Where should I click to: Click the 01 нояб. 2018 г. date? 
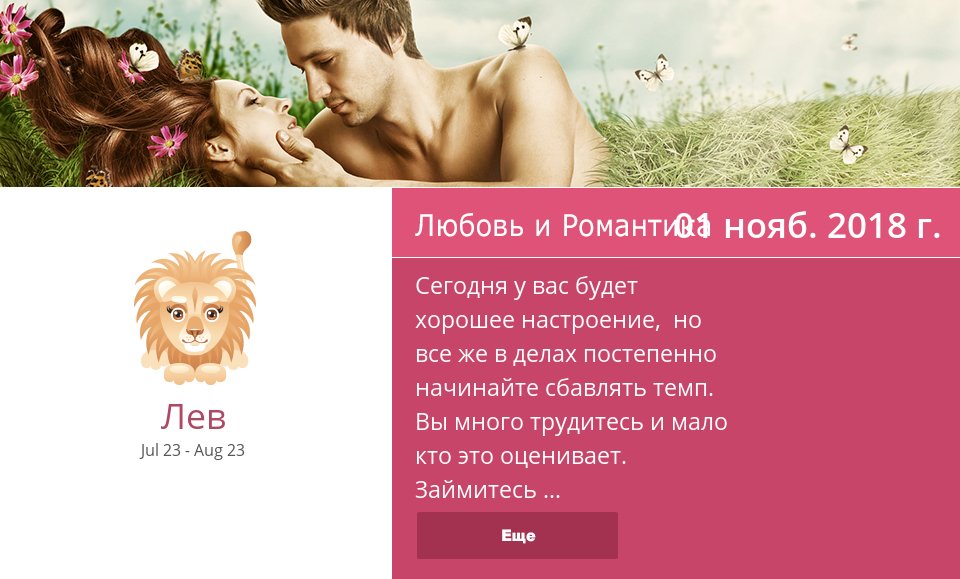(x=807, y=226)
